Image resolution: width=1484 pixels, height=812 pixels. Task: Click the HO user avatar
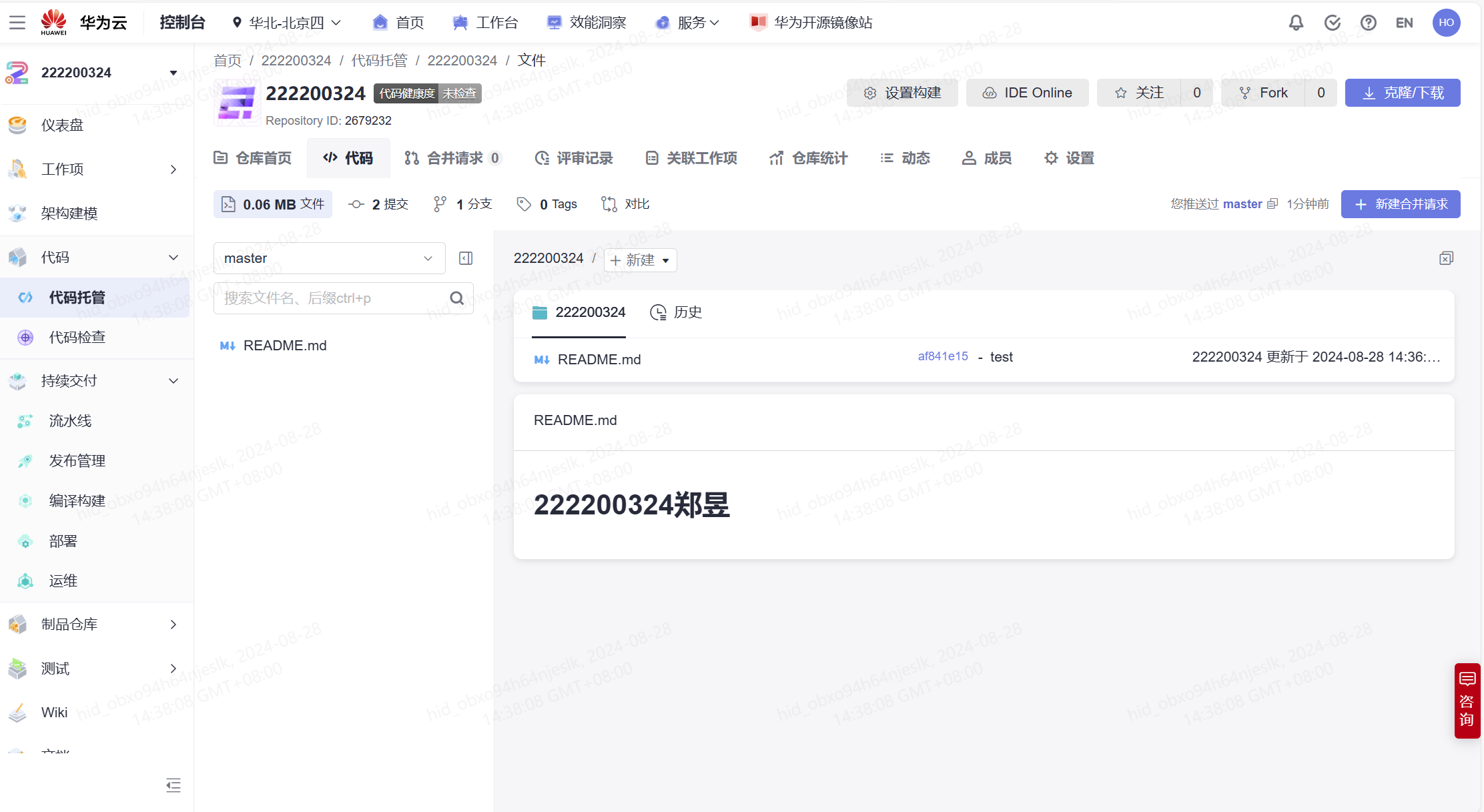pos(1446,23)
